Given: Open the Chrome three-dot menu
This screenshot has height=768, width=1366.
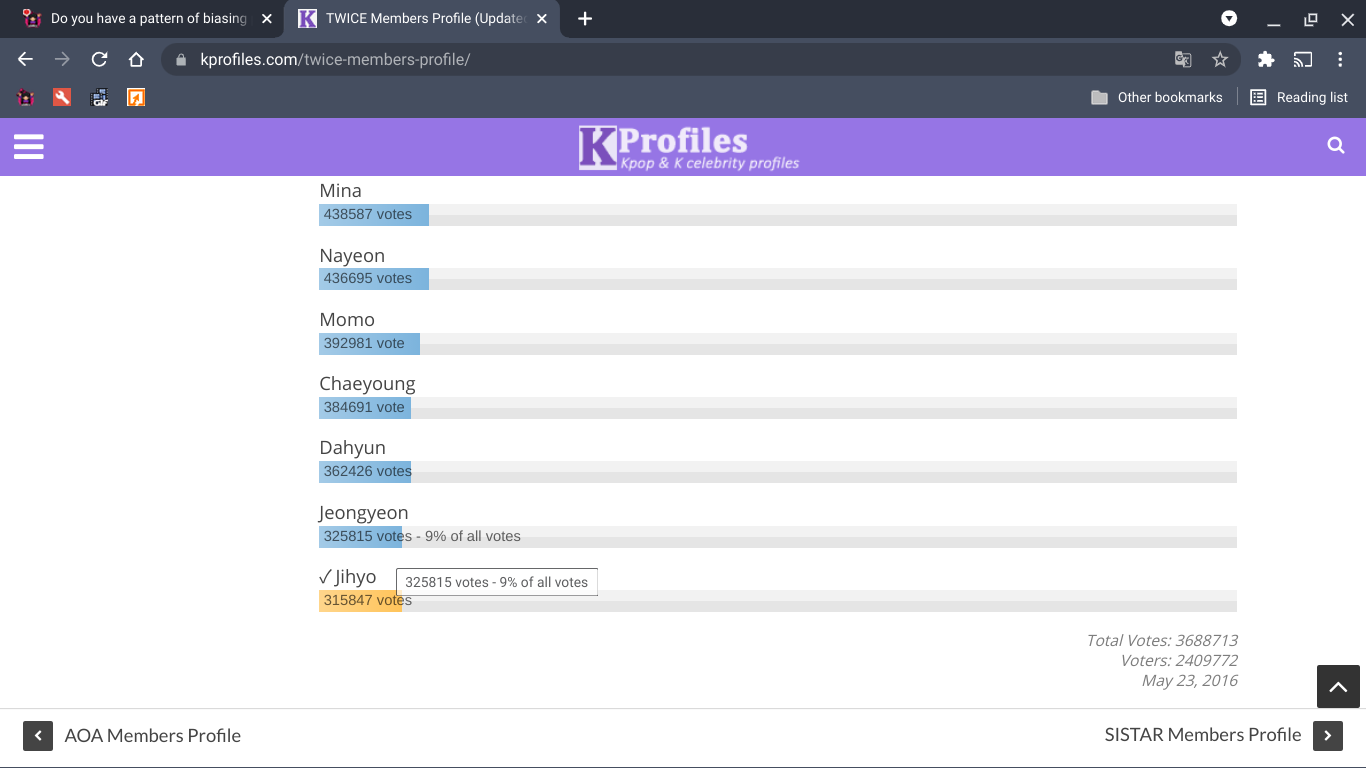Looking at the screenshot, I should [1340, 59].
